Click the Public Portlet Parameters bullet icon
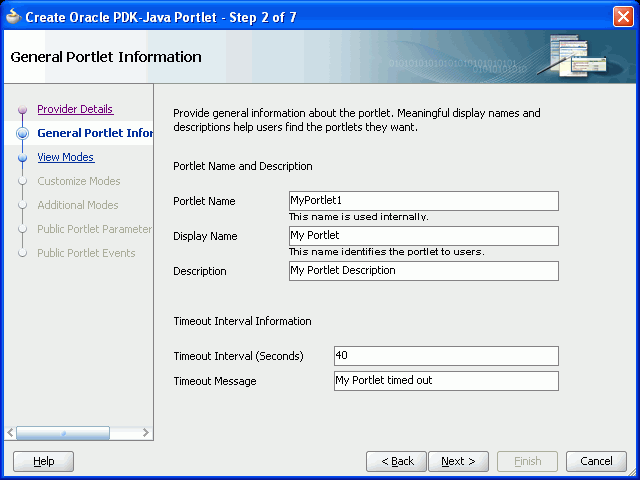Viewport: 640px width, 480px height. [x=22, y=229]
